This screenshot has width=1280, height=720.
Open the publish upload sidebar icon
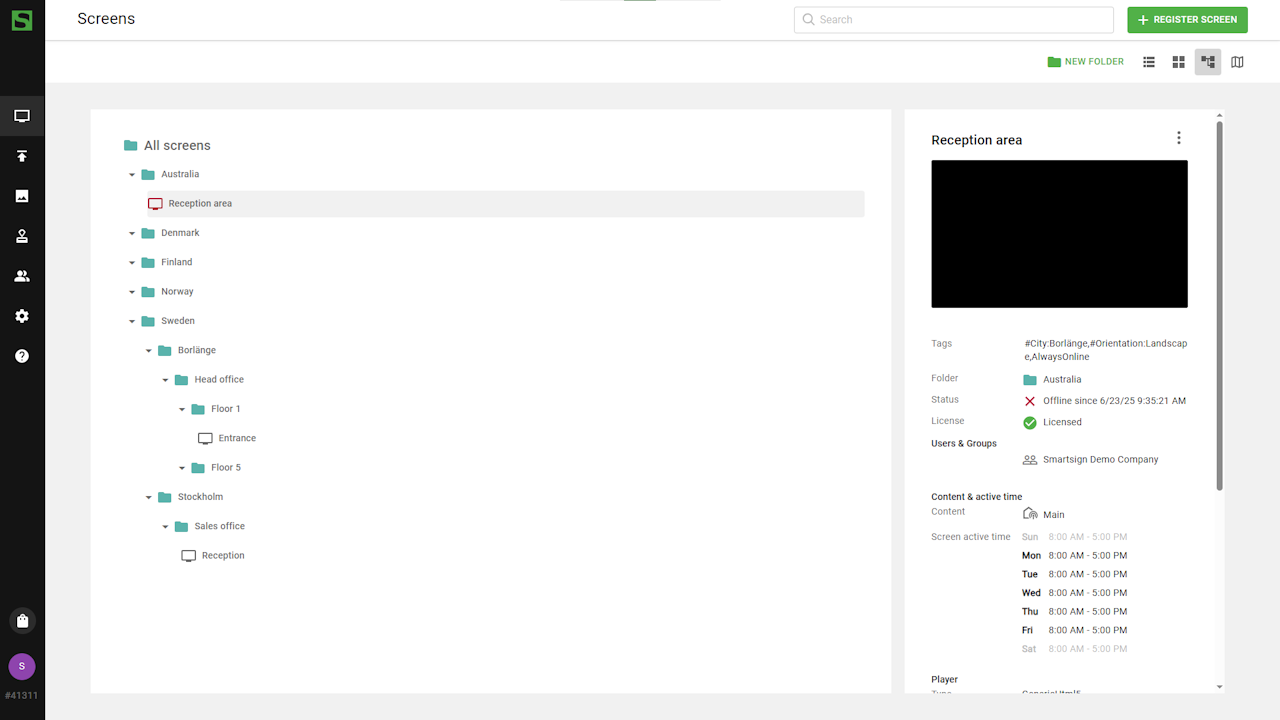click(22, 156)
